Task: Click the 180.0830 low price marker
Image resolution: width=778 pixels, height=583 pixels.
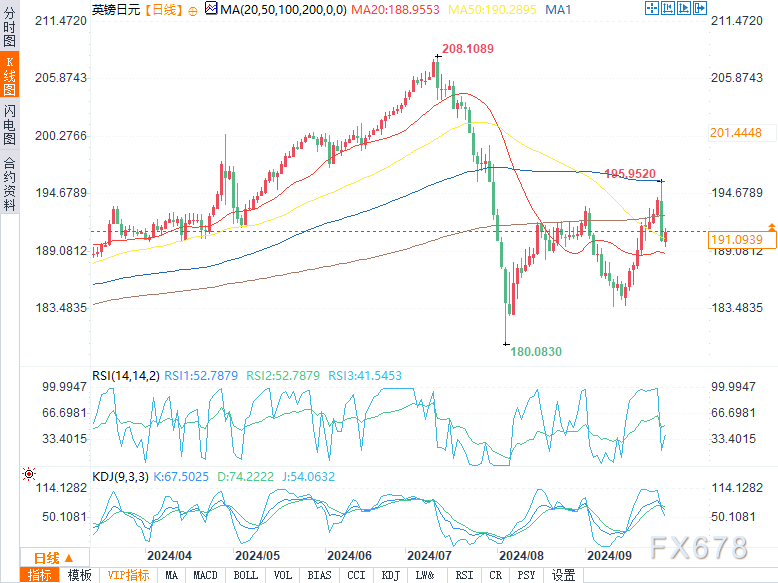Action: (x=536, y=352)
